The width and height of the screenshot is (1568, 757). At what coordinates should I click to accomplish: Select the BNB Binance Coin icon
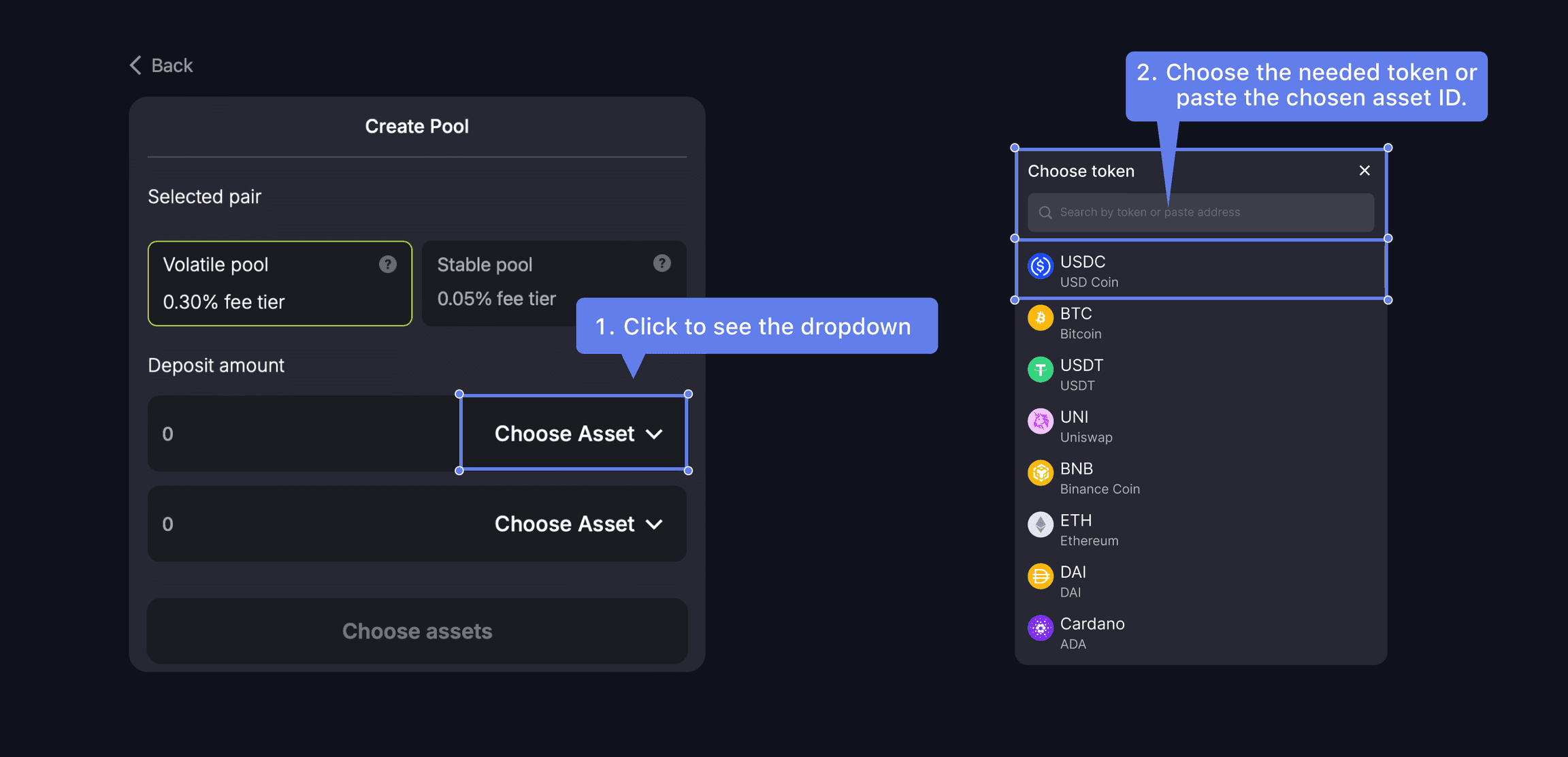point(1040,474)
